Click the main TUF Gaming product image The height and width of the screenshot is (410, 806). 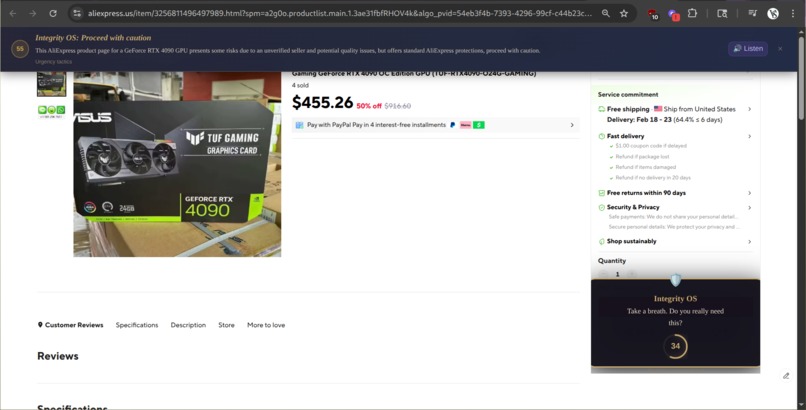tap(177, 164)
